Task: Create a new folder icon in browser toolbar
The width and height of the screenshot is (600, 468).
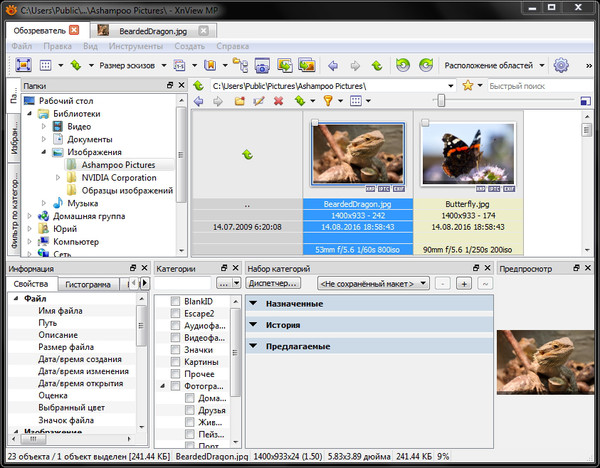Action: (x=240, y=101)
